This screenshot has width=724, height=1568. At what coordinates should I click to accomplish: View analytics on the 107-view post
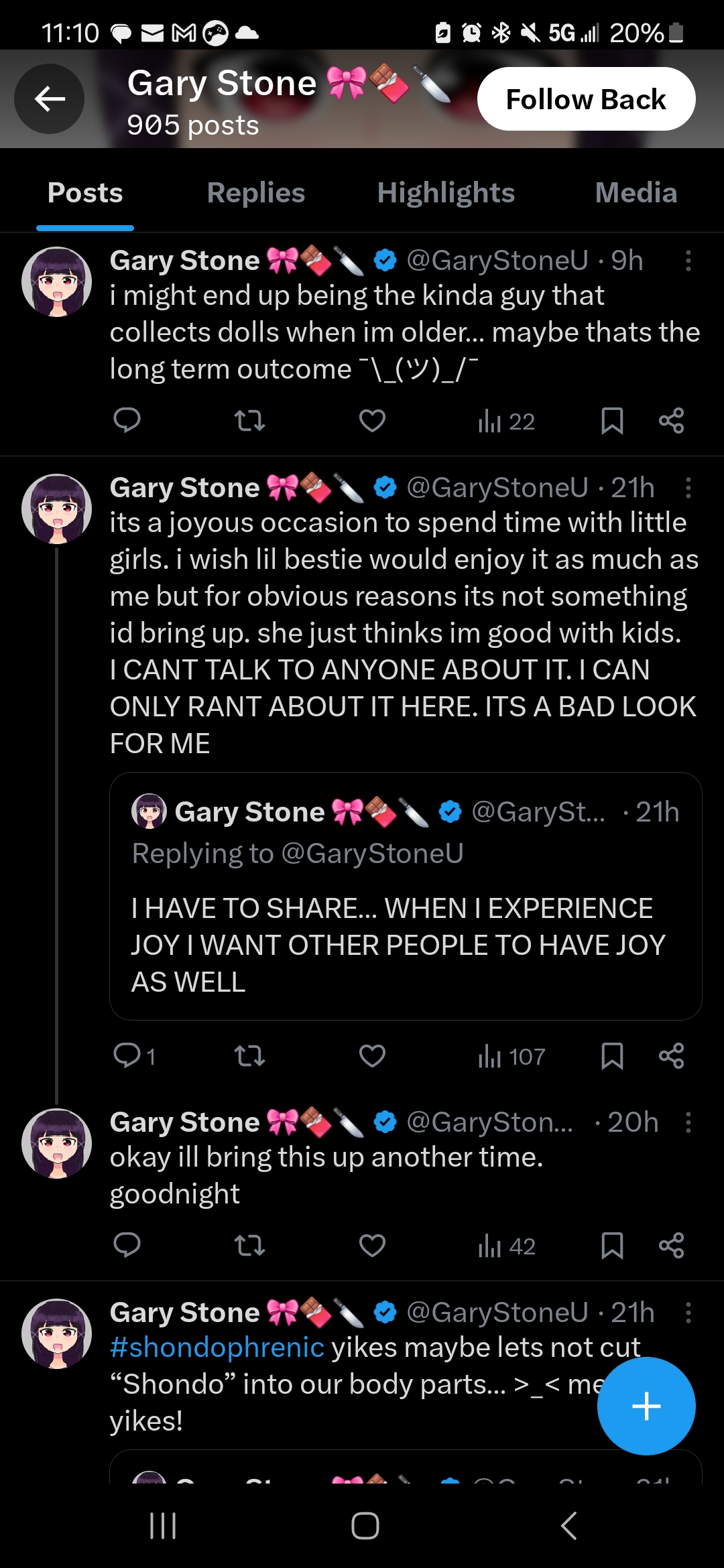(511, 1057)
